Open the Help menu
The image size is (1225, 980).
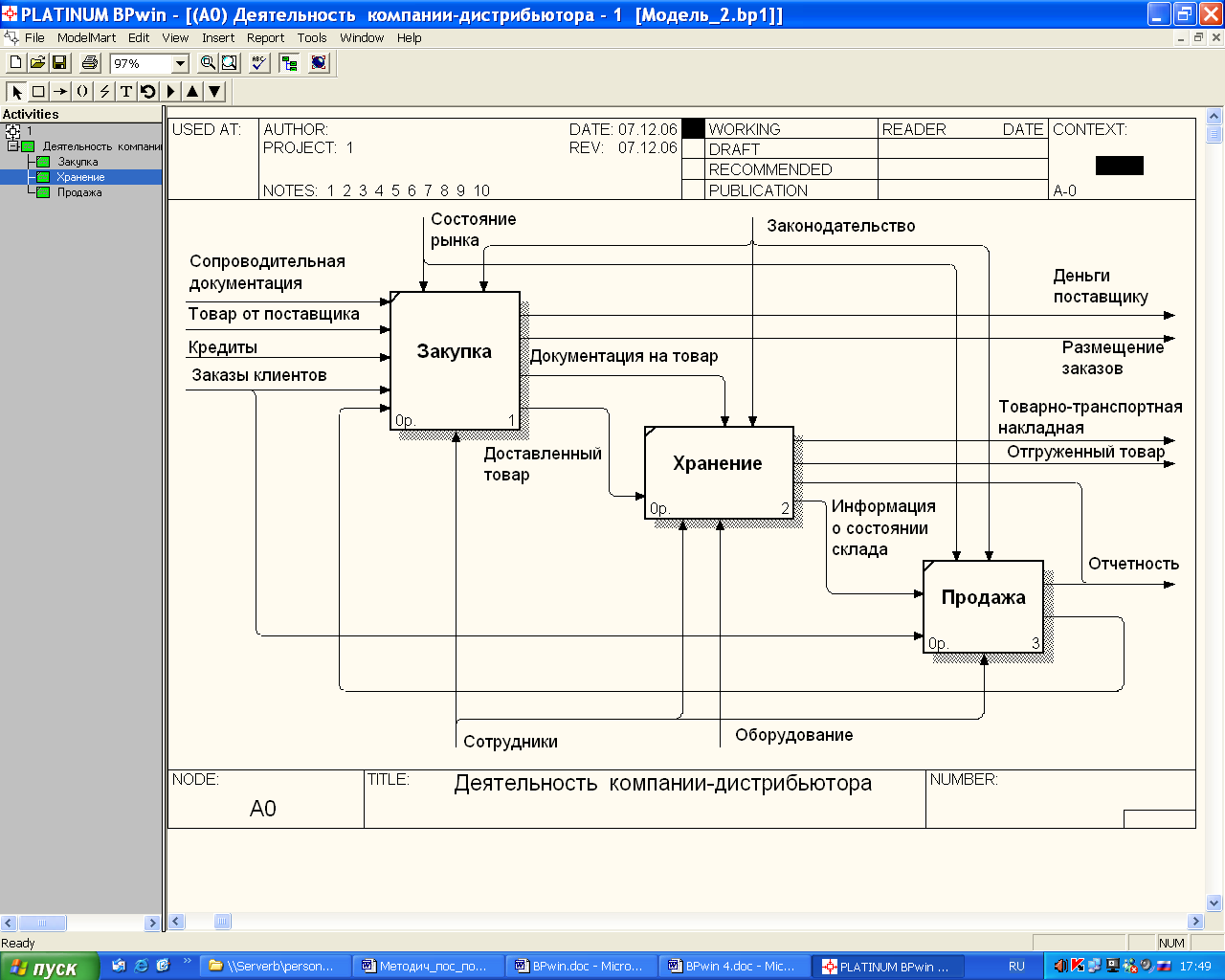(410, 38)
